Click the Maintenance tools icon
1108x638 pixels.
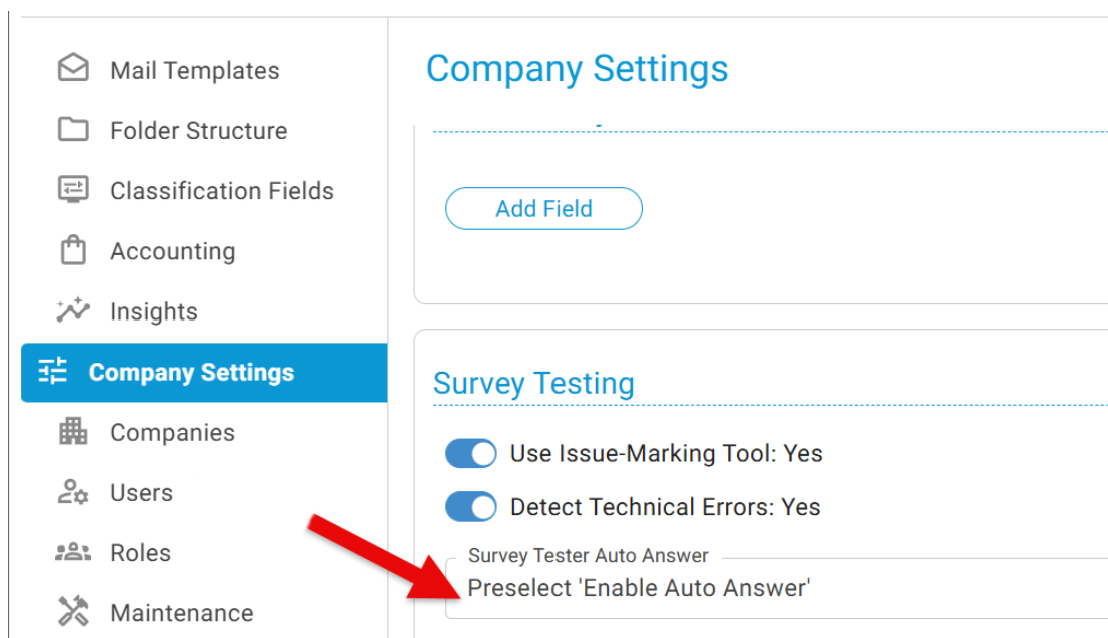click(x=73, y=612)
